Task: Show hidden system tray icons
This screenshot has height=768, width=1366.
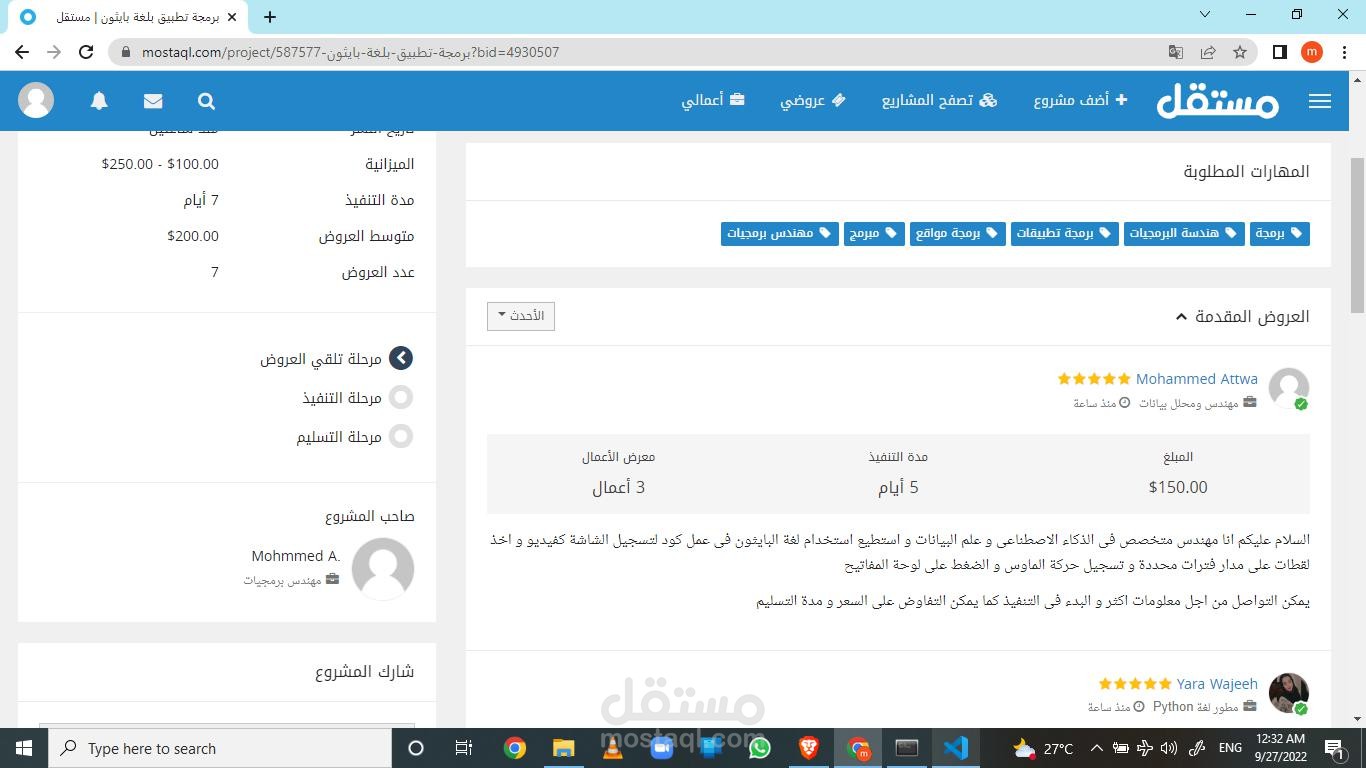Action: [1096, 748]
